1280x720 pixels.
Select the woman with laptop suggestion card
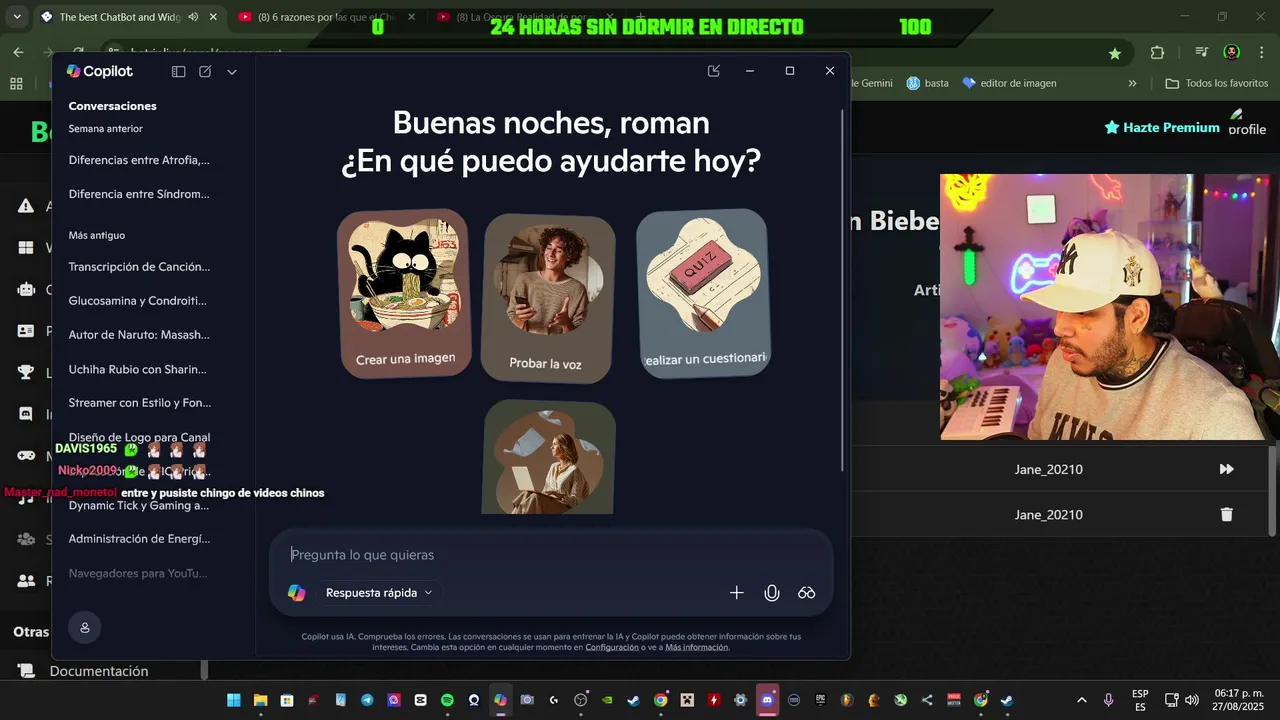[x=548, y=457]
